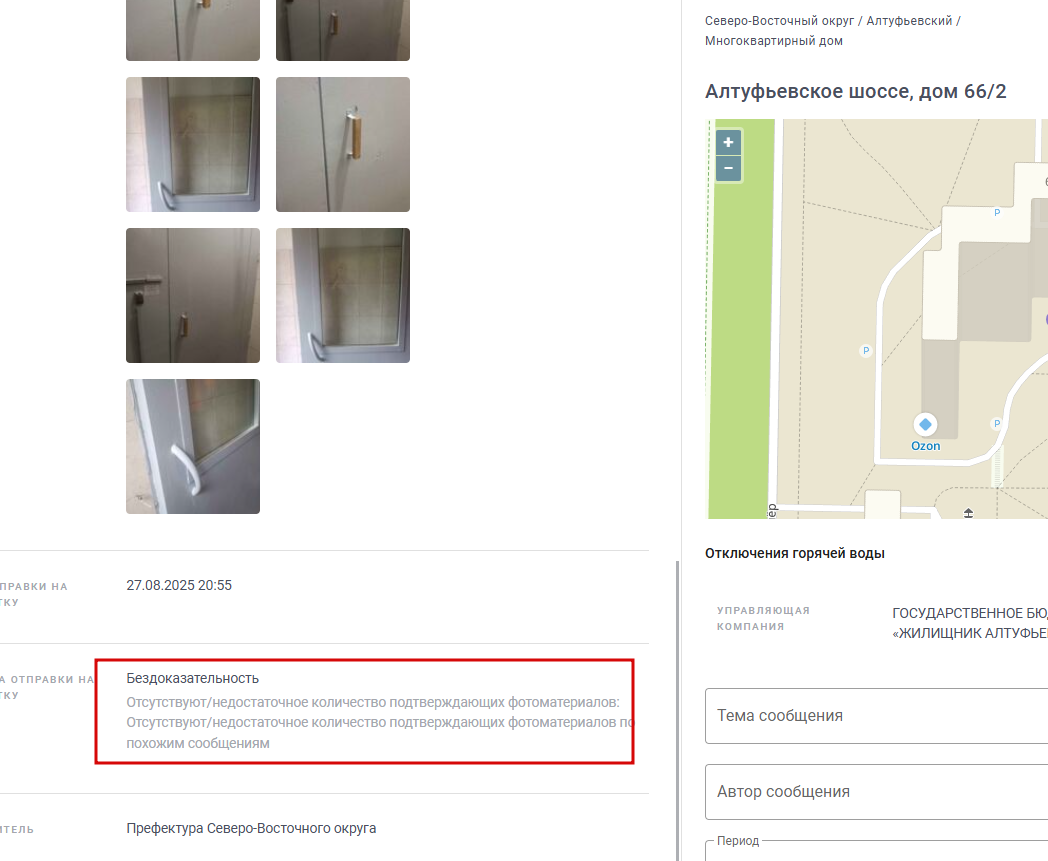The width and height of the screenshot is (1048, 861).
Task: Open the close-up photo of wooden door handle
Action: point(343,144)
